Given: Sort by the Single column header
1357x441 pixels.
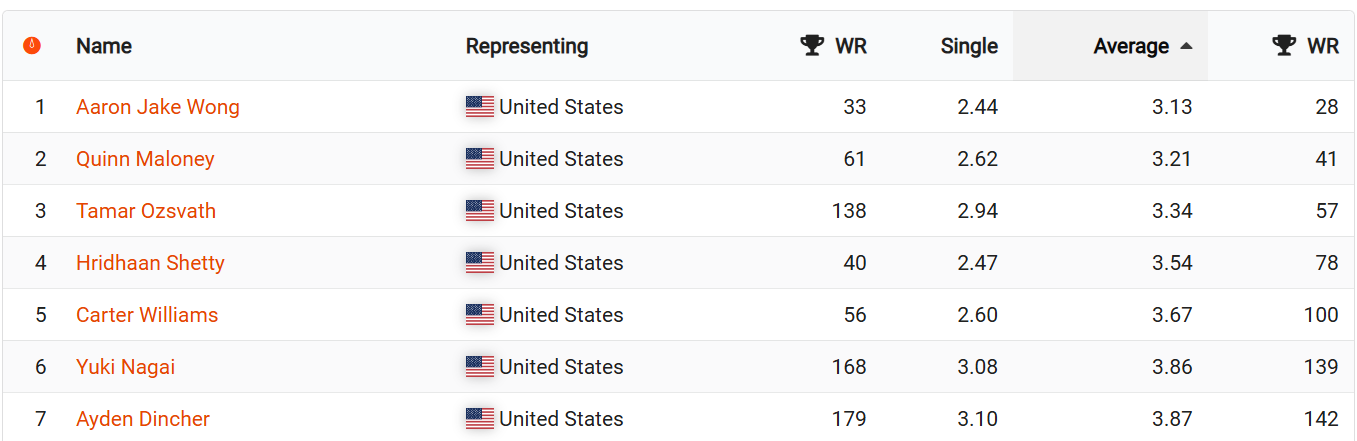Looking at the screenshot, I should click(x=969, y=46).
